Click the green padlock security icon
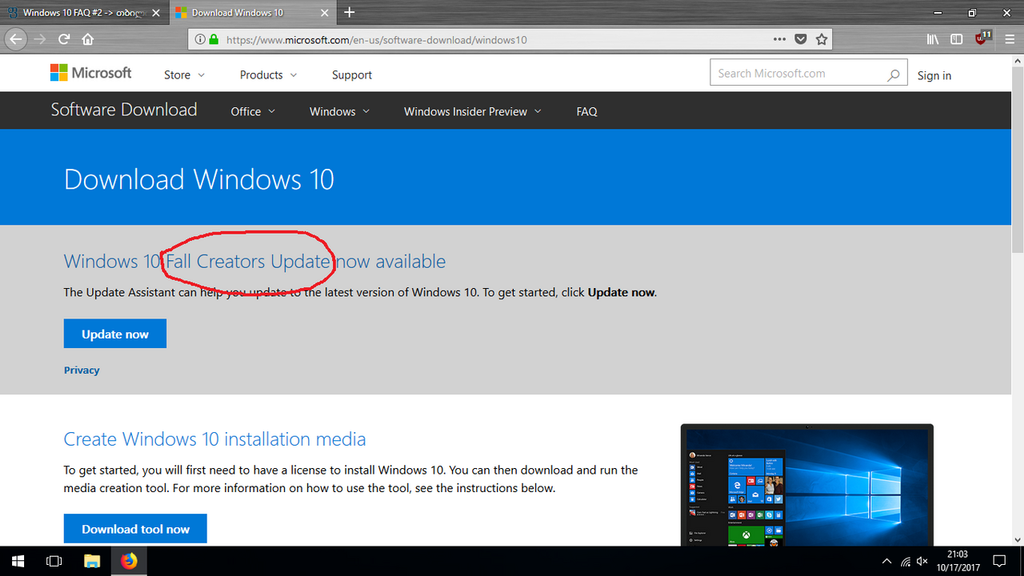Image resolution: width=1024 pixels, height=576 pixels. 214,39
